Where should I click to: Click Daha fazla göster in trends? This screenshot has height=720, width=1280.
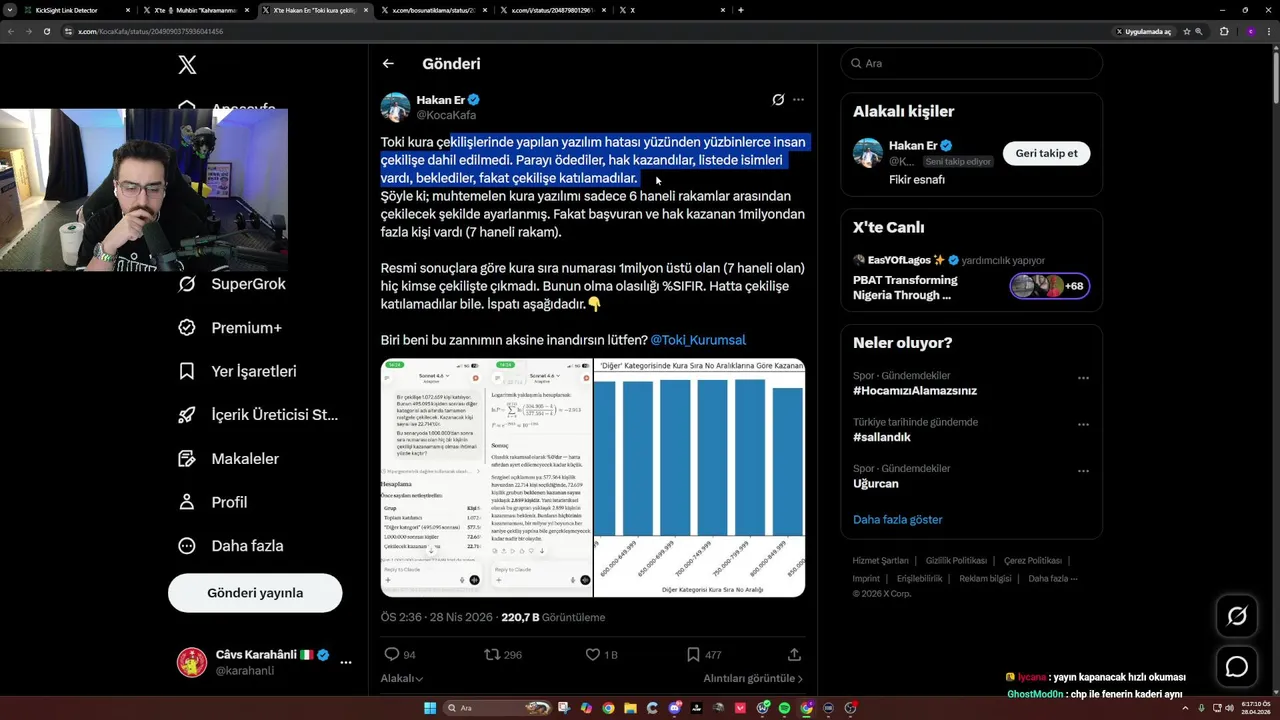click(897, 520)
